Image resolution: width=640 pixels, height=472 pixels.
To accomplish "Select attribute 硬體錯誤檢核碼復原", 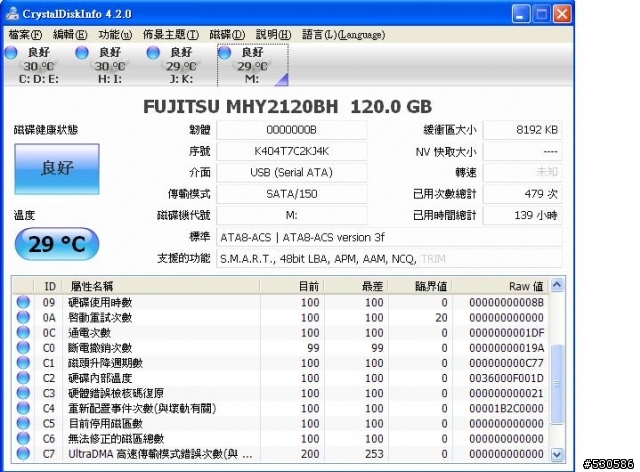I will click(116, 393).
